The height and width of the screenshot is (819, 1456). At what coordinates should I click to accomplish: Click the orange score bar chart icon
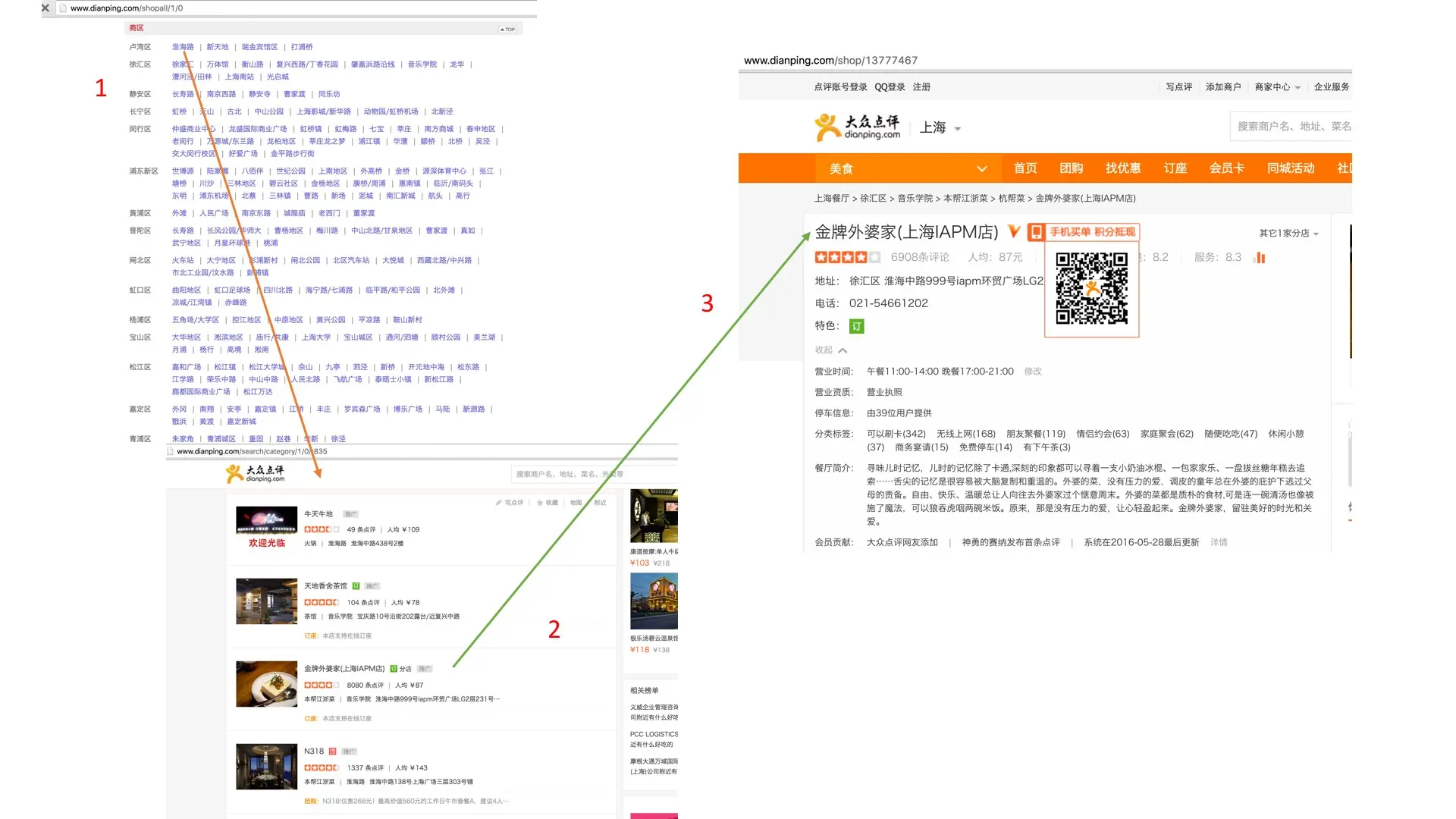pos(1260,258)
